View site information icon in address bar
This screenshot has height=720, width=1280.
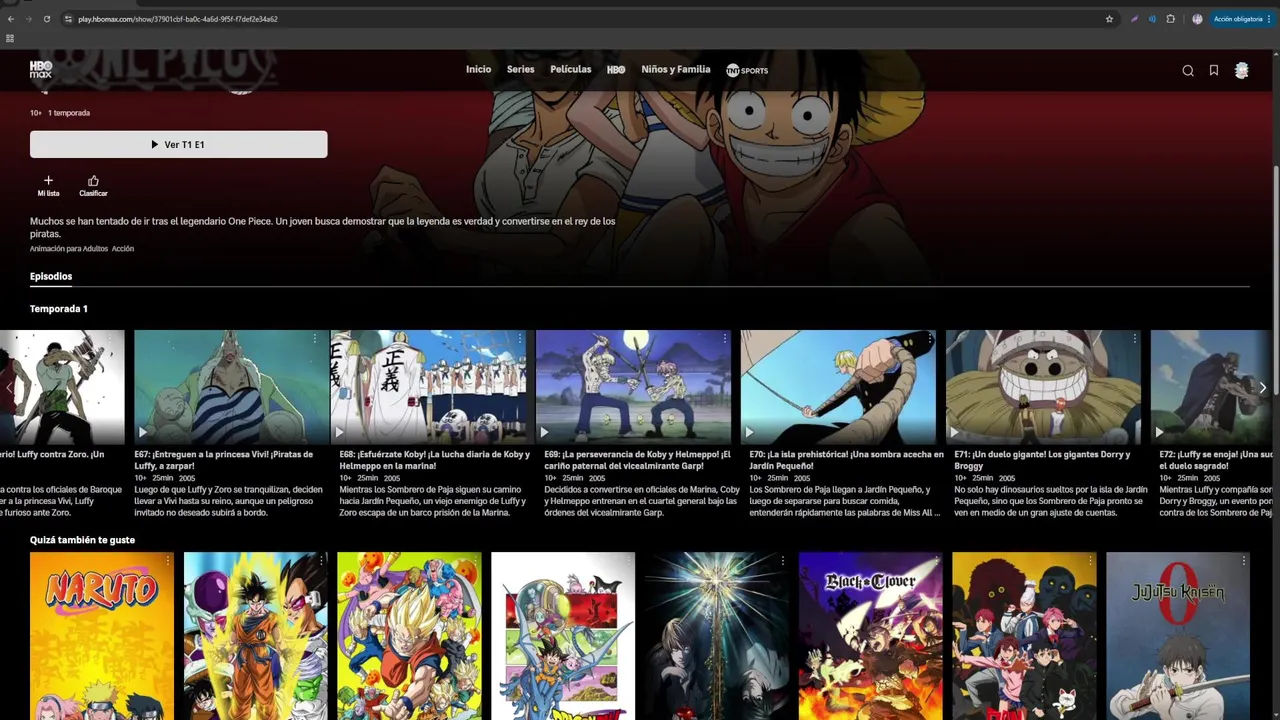69,19
